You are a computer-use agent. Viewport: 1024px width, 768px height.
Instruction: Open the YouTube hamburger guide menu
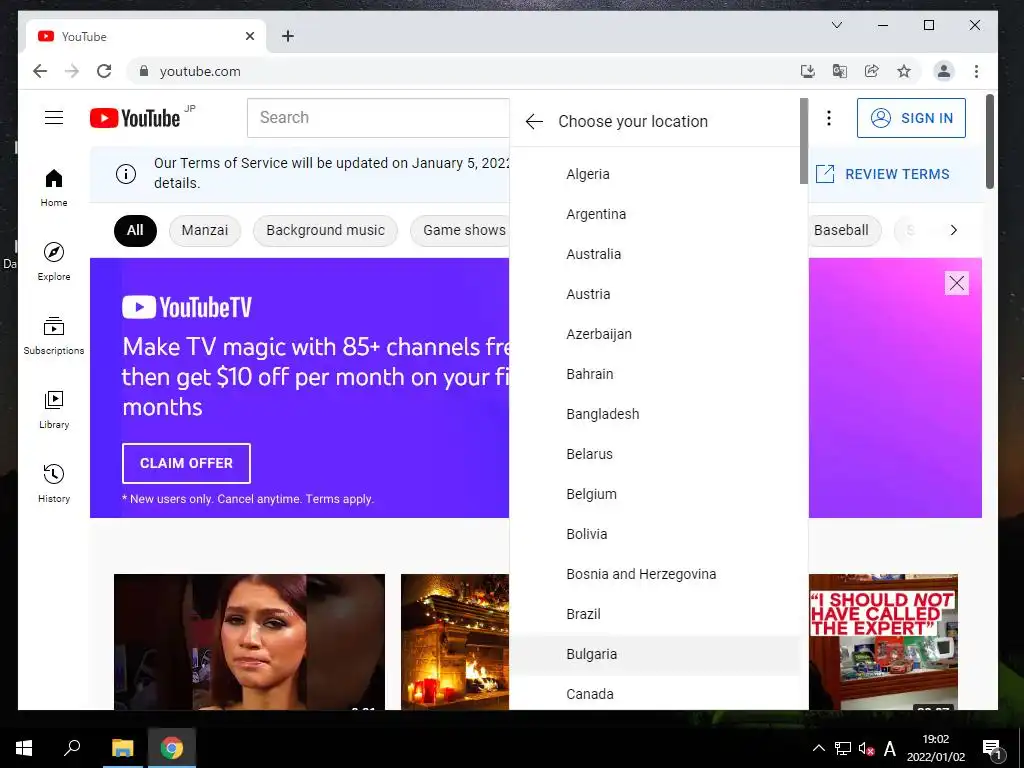pyautogui.click(x=54, y=118)
